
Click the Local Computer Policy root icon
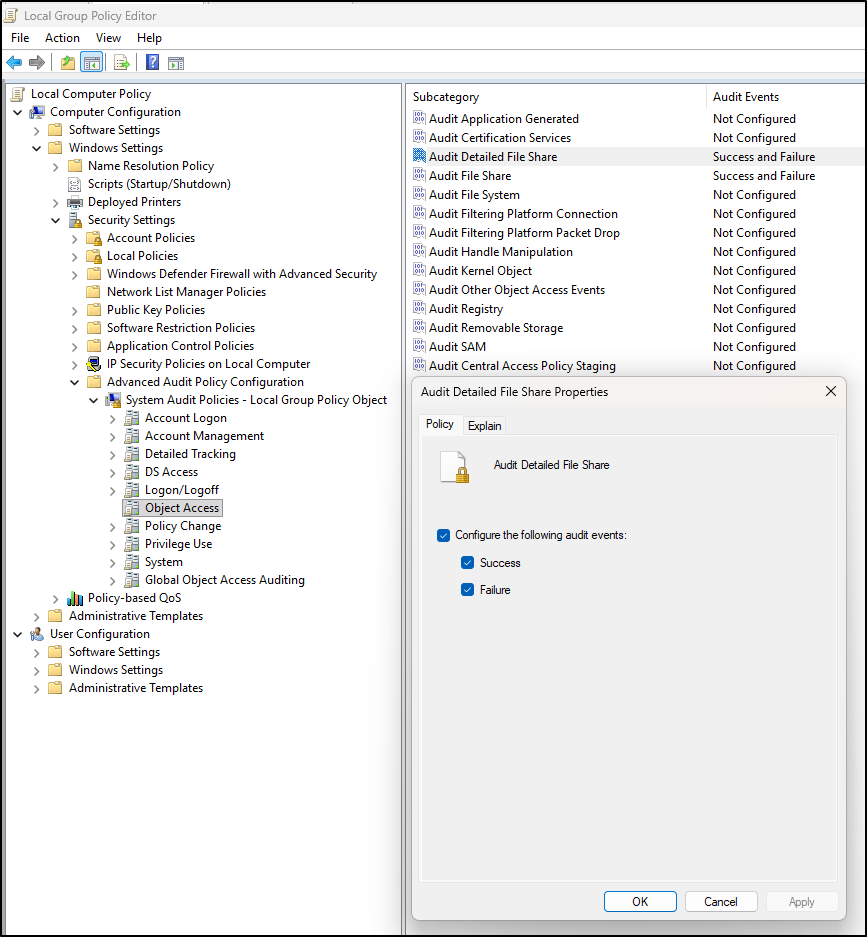(18, 94)
